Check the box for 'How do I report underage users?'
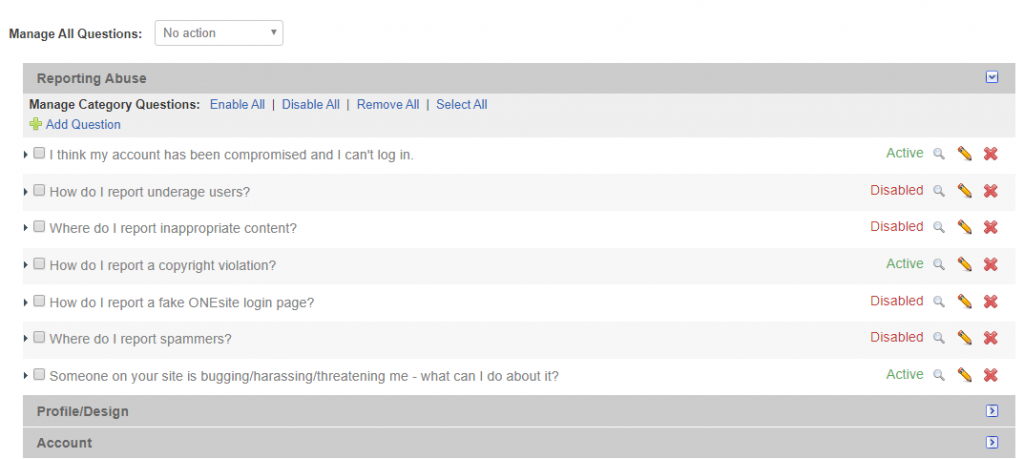 pyautogui.click(x=39, y=190)
